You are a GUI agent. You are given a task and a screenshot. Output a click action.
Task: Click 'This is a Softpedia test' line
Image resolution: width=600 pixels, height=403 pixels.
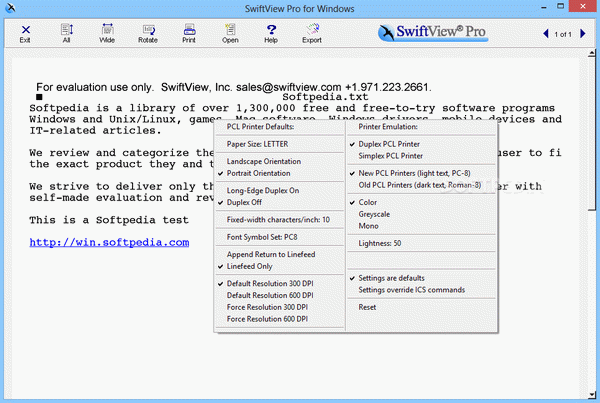[109, 220]
